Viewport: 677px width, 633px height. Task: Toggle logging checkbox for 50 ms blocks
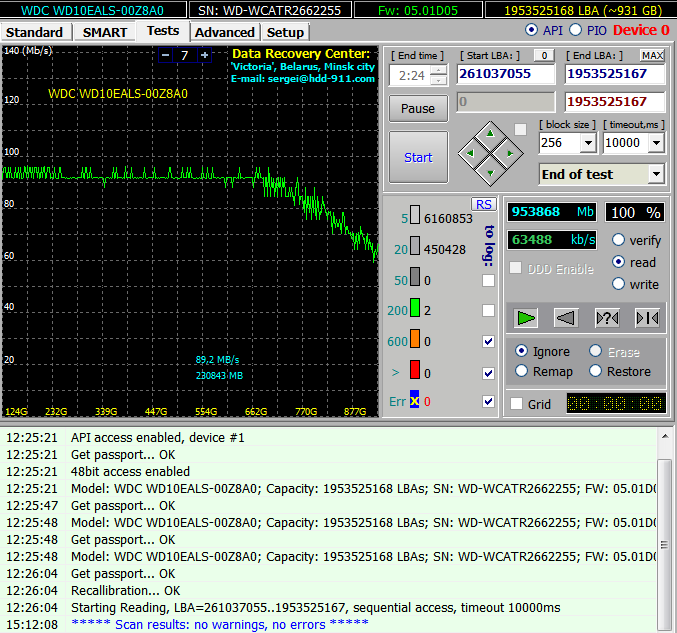tap(488, 280)
